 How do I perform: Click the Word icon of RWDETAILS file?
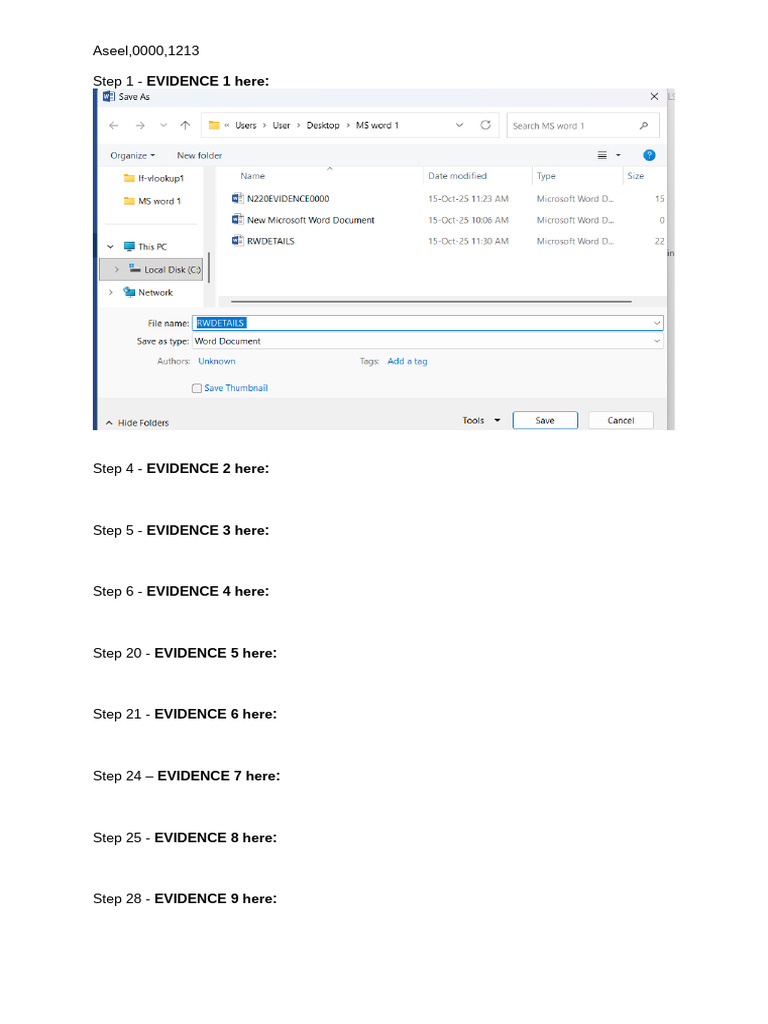coord(238,240)
